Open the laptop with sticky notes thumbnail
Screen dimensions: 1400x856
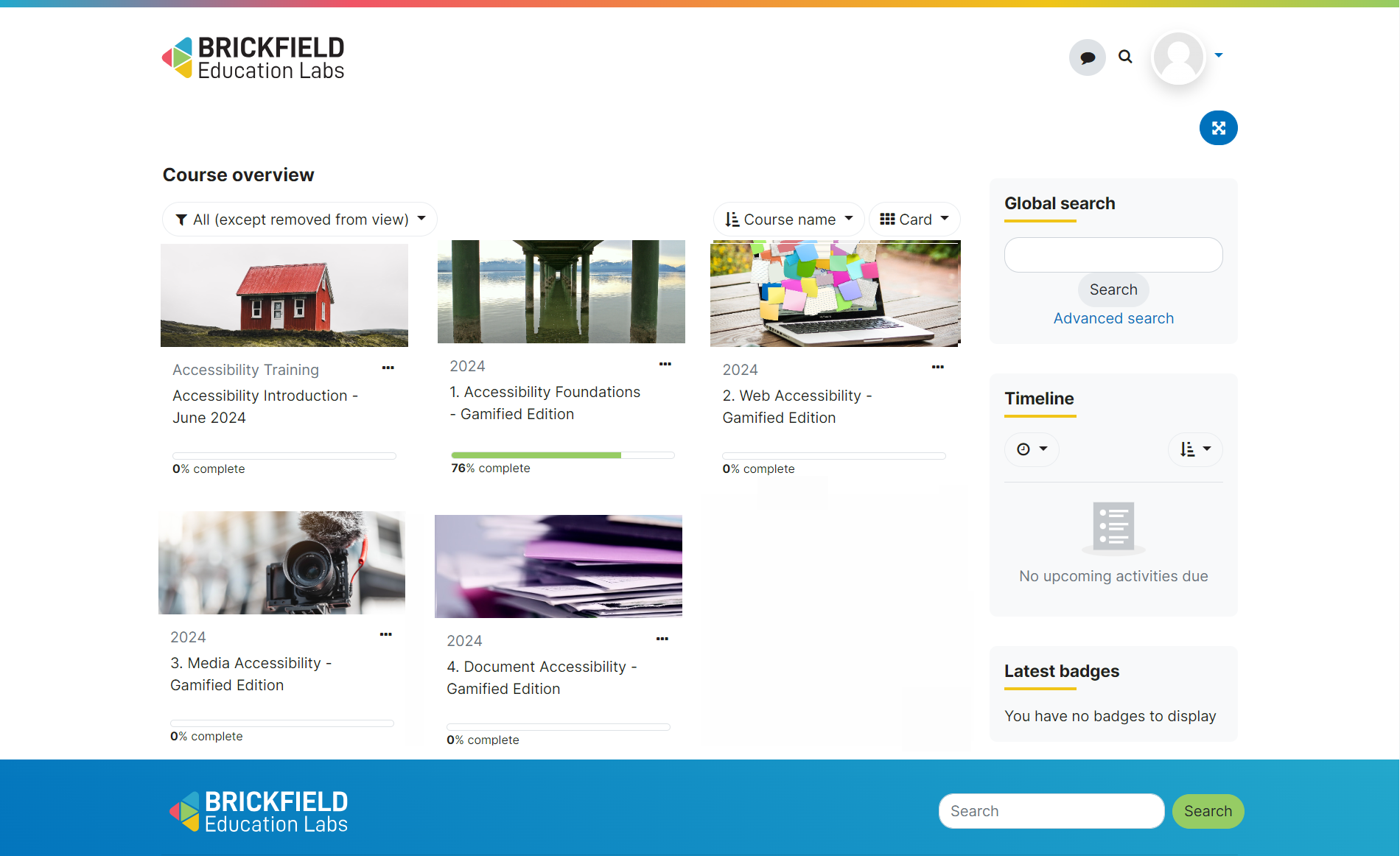pyautogui.click(x=836, y=293)
